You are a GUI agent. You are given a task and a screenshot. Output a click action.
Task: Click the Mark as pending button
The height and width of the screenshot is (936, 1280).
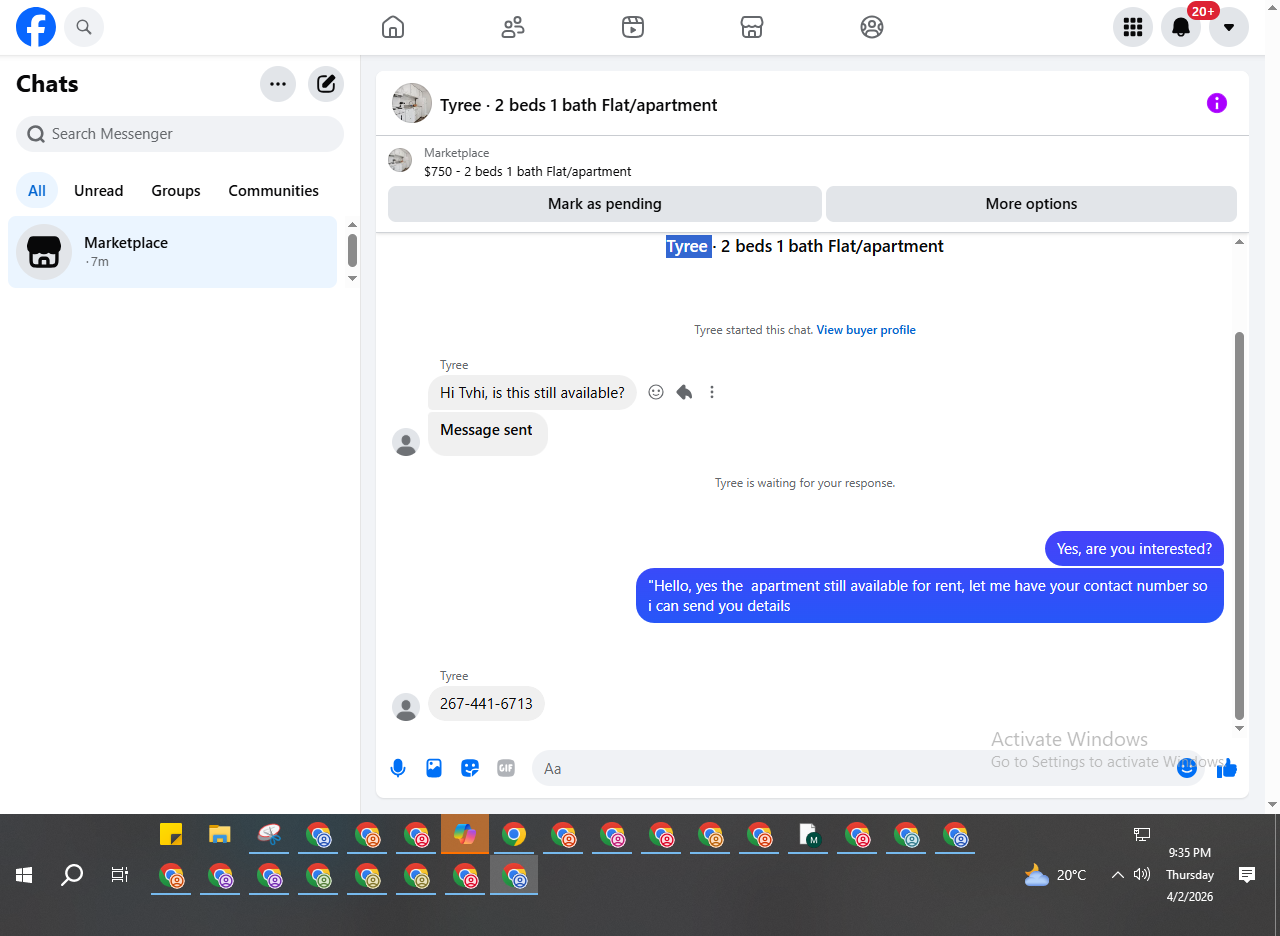point(605,204)
